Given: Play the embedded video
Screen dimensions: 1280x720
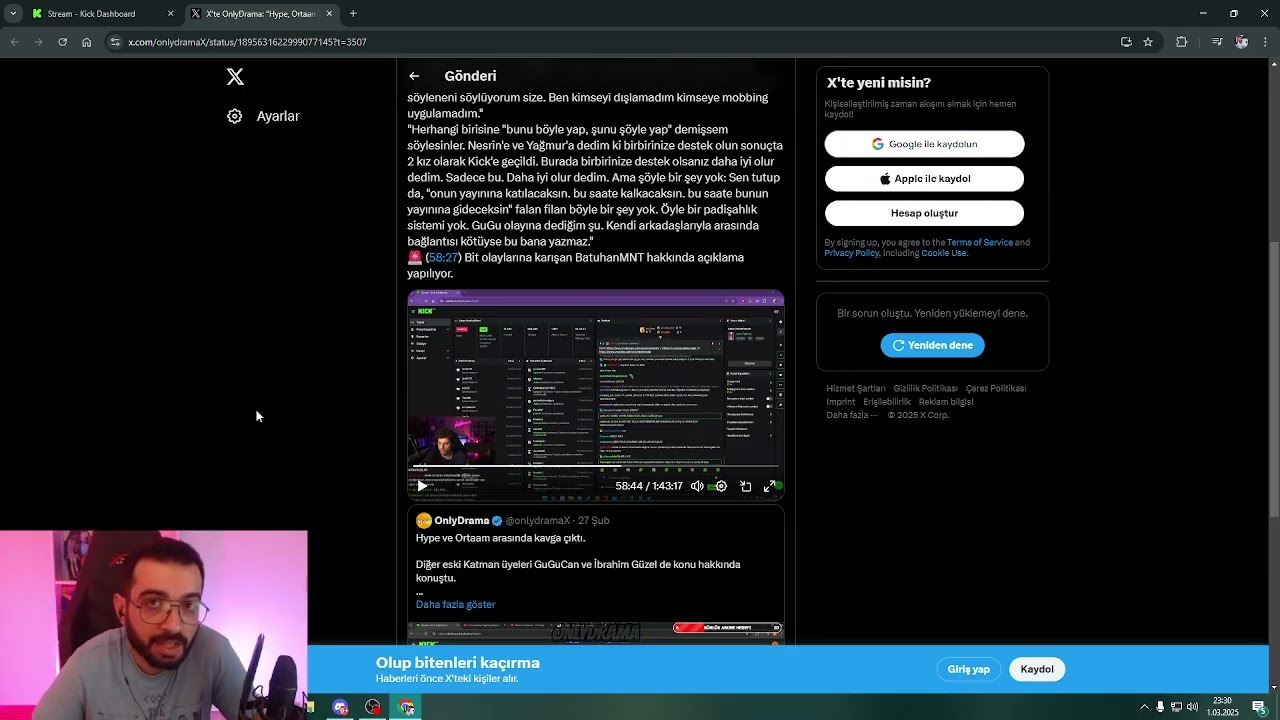Looking at the screenshot, I should tap(422, 486).
